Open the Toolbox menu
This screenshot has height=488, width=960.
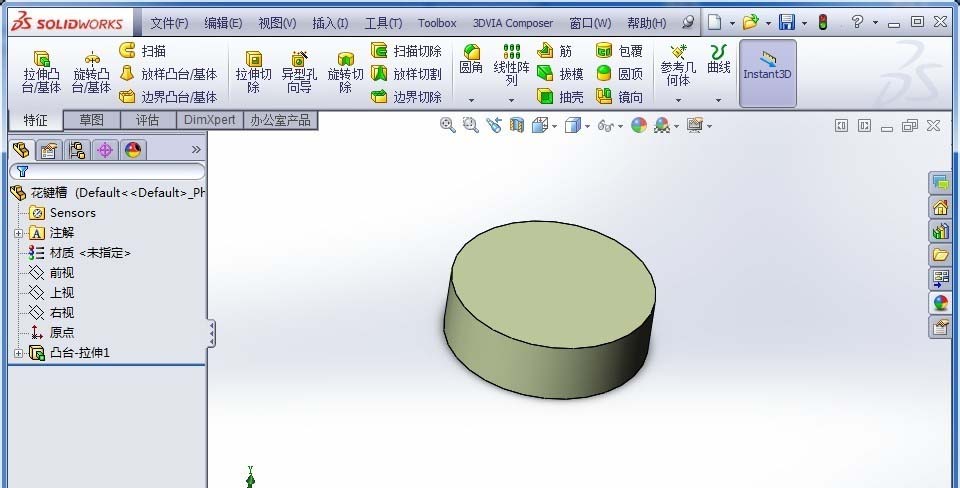437,23
